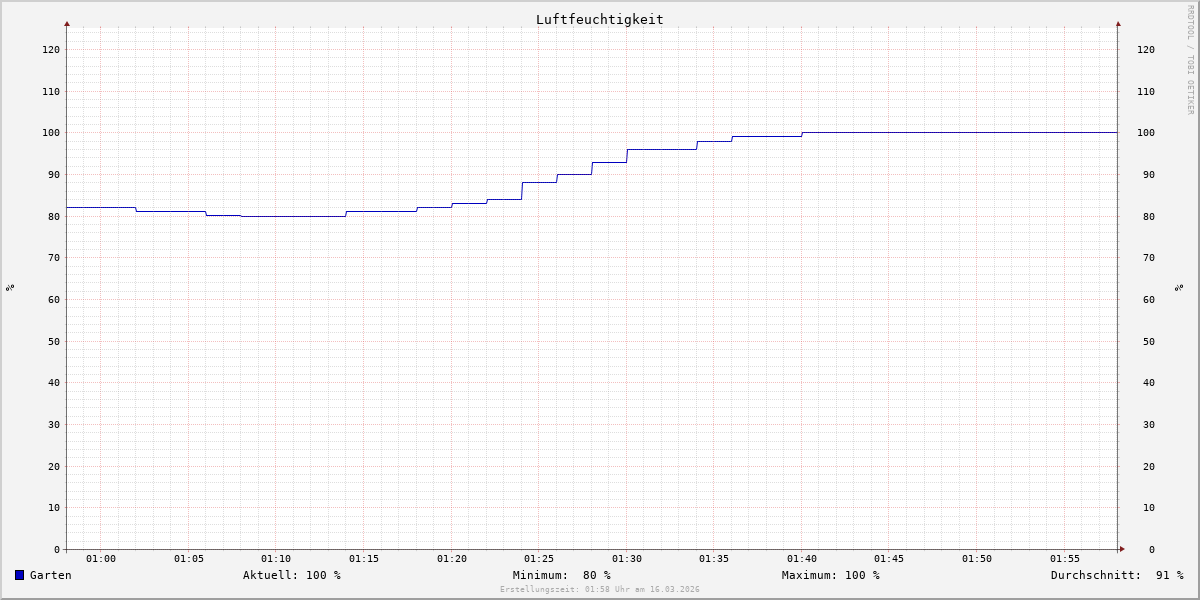The width and height of the screenshot is (1200, 600).
Task: Click the Garten legend label
Action: pyautogui.click(x=50, y=575)
